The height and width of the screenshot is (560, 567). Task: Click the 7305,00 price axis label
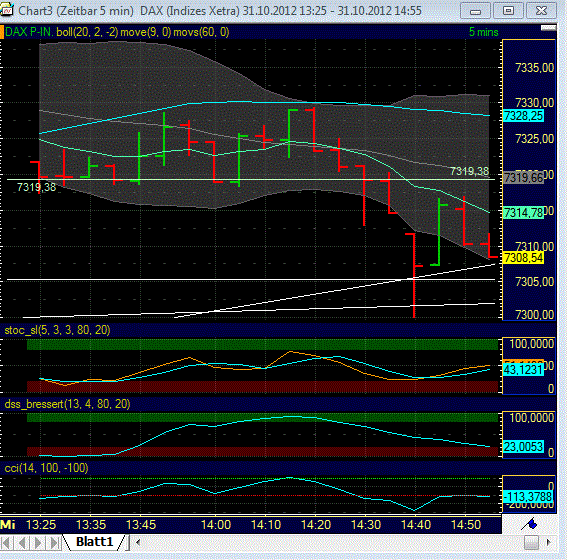point(534,282)
